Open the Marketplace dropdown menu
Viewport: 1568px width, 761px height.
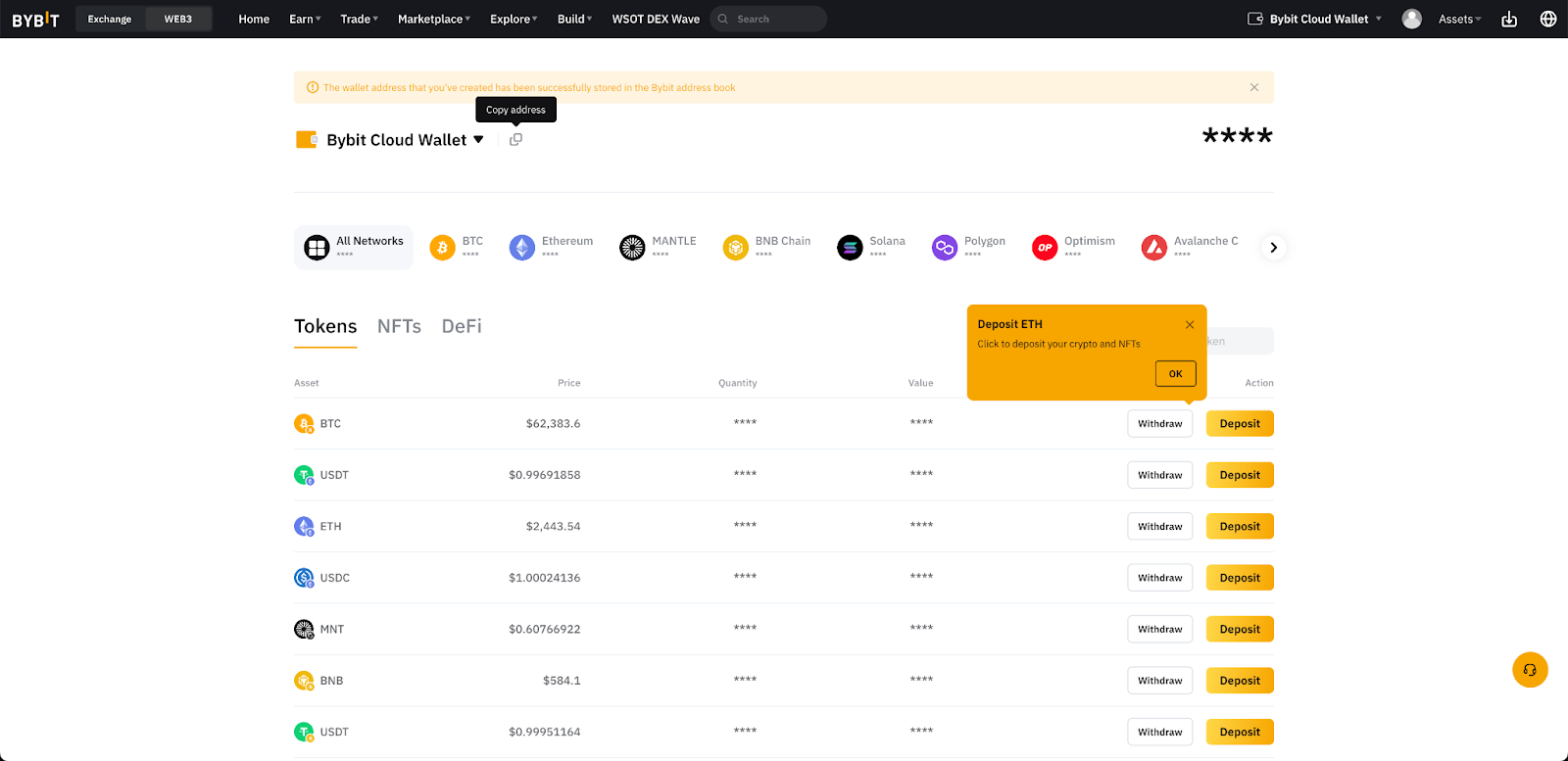434,19
